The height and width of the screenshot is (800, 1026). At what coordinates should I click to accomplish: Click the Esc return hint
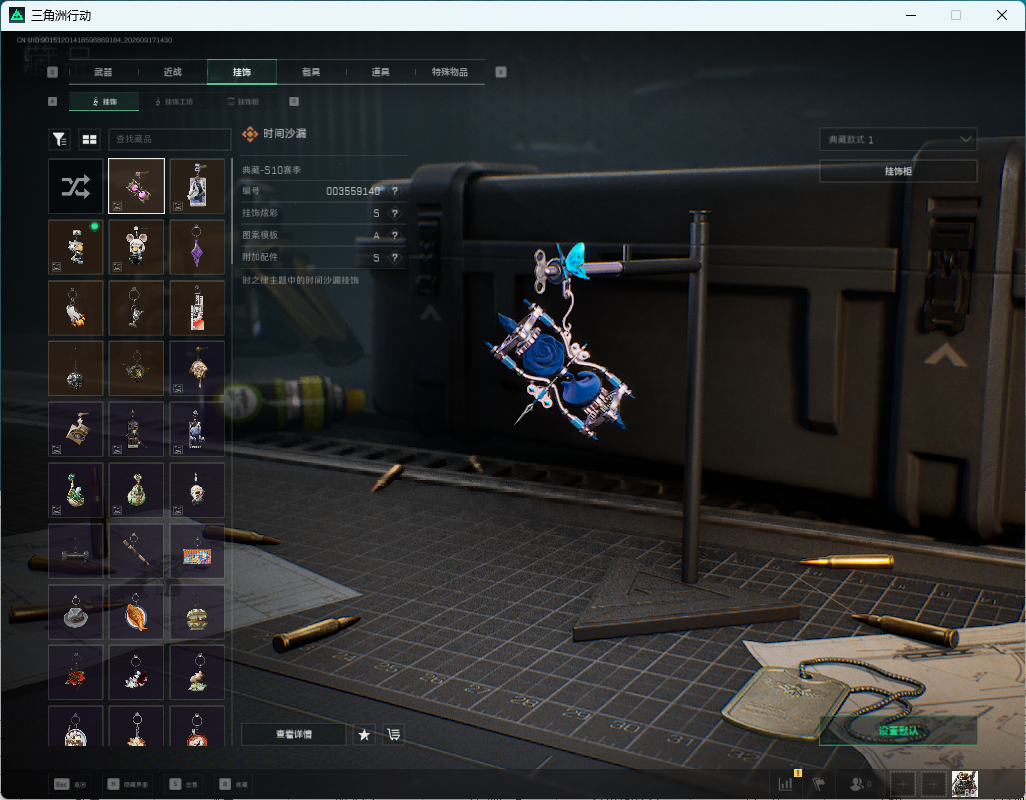tap(71, 784)
